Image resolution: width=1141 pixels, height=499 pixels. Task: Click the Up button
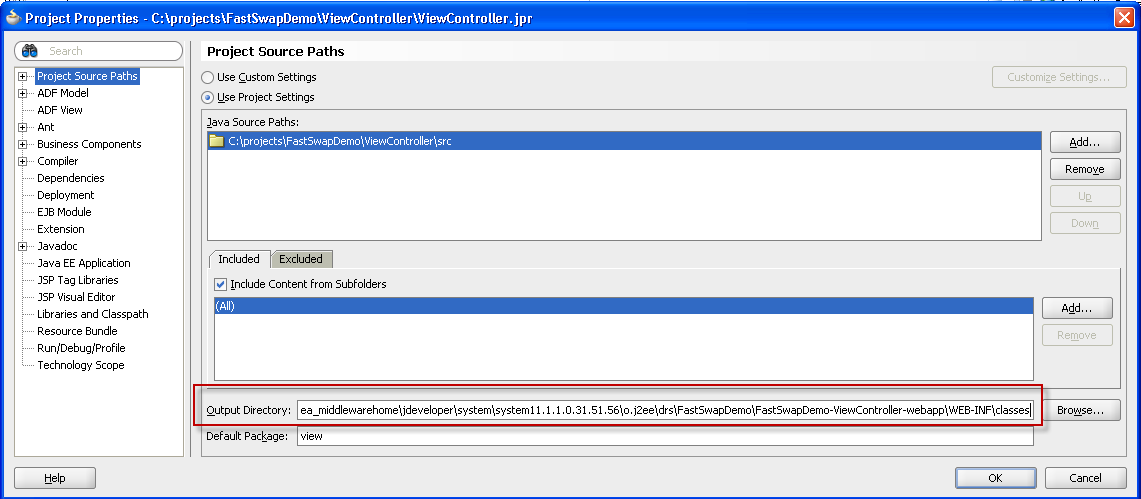click(x=1084, y=196)
